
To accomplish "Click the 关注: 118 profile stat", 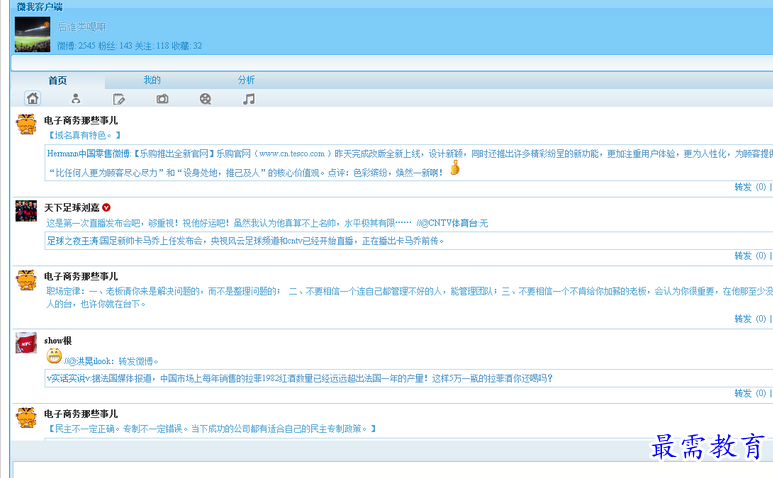I will pyautogui.click(x=152, y=46).
